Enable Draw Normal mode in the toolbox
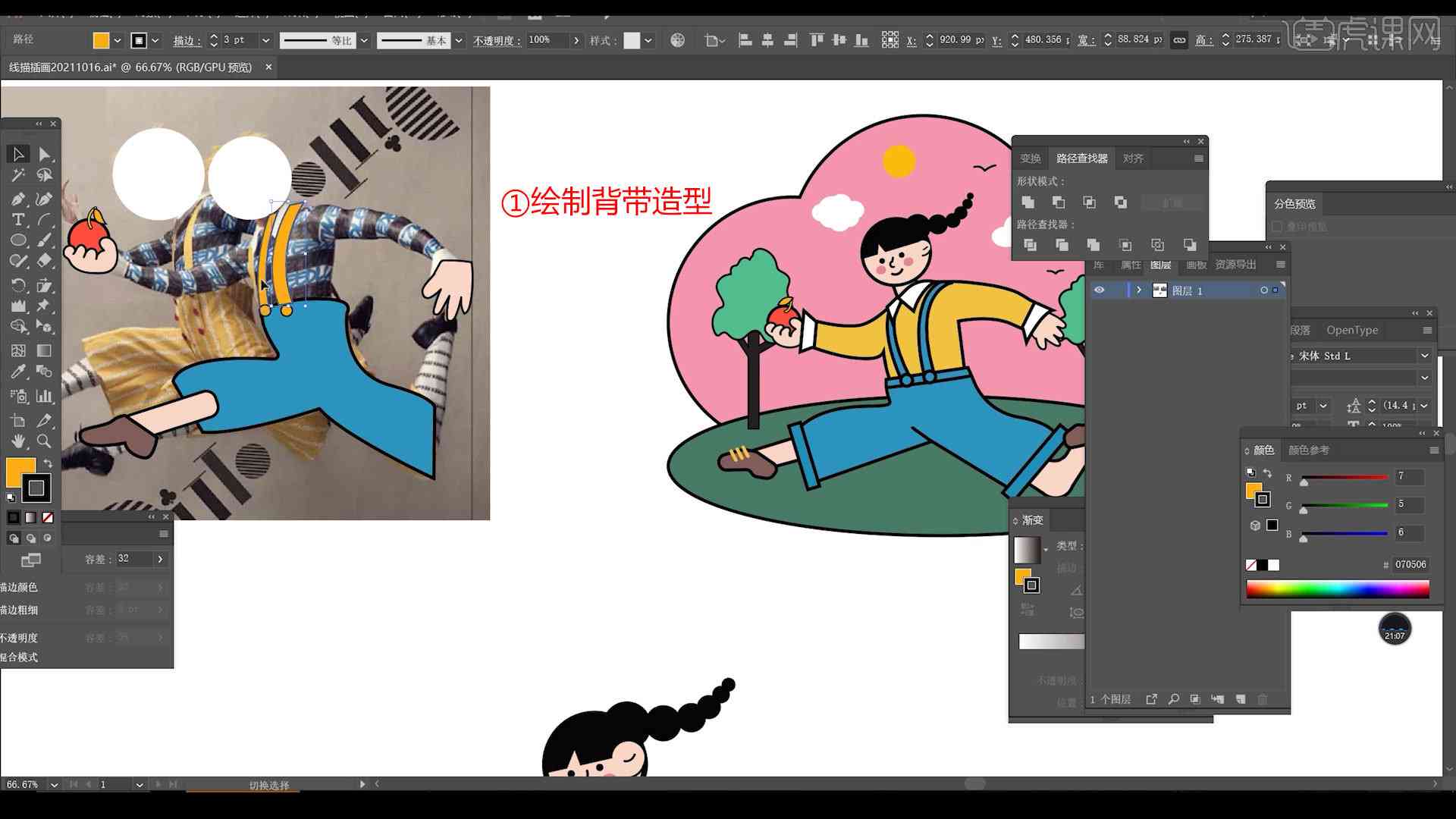Screen dimensions: 1456x819 pyautogui.click(x=13, y=538)
